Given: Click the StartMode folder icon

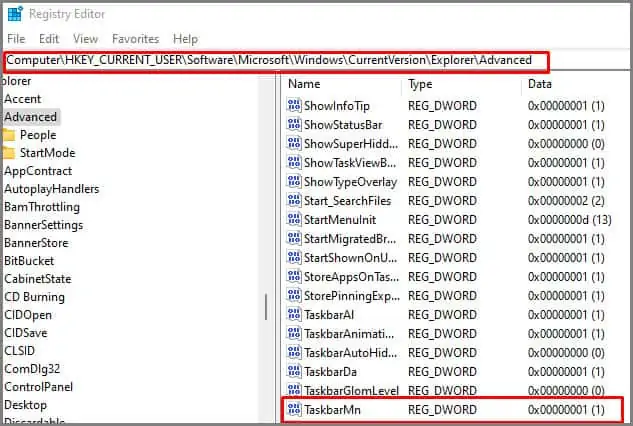Looking at the screenshot, I should point(8,153).
